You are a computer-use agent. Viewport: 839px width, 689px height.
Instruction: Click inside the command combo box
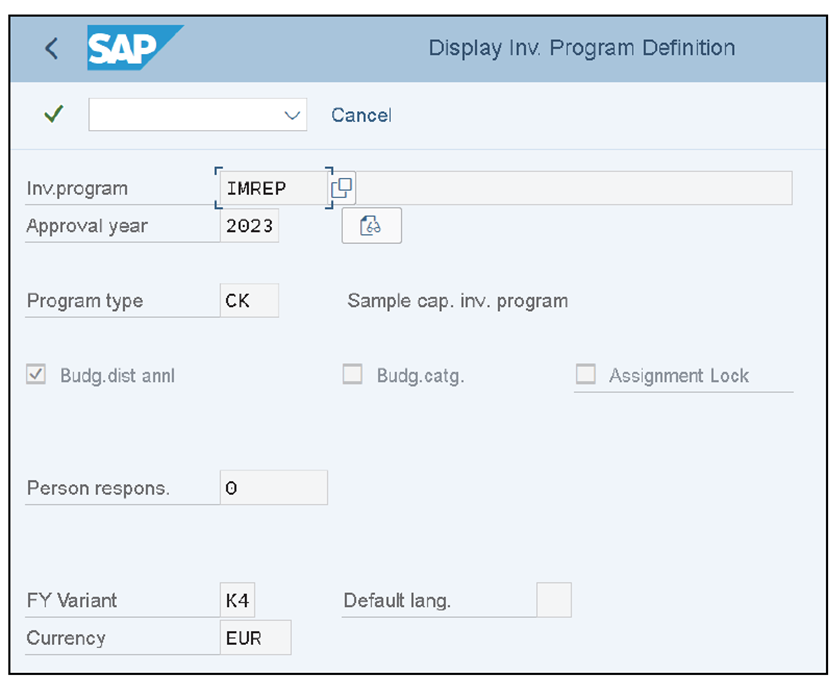[x=180, y=114]
